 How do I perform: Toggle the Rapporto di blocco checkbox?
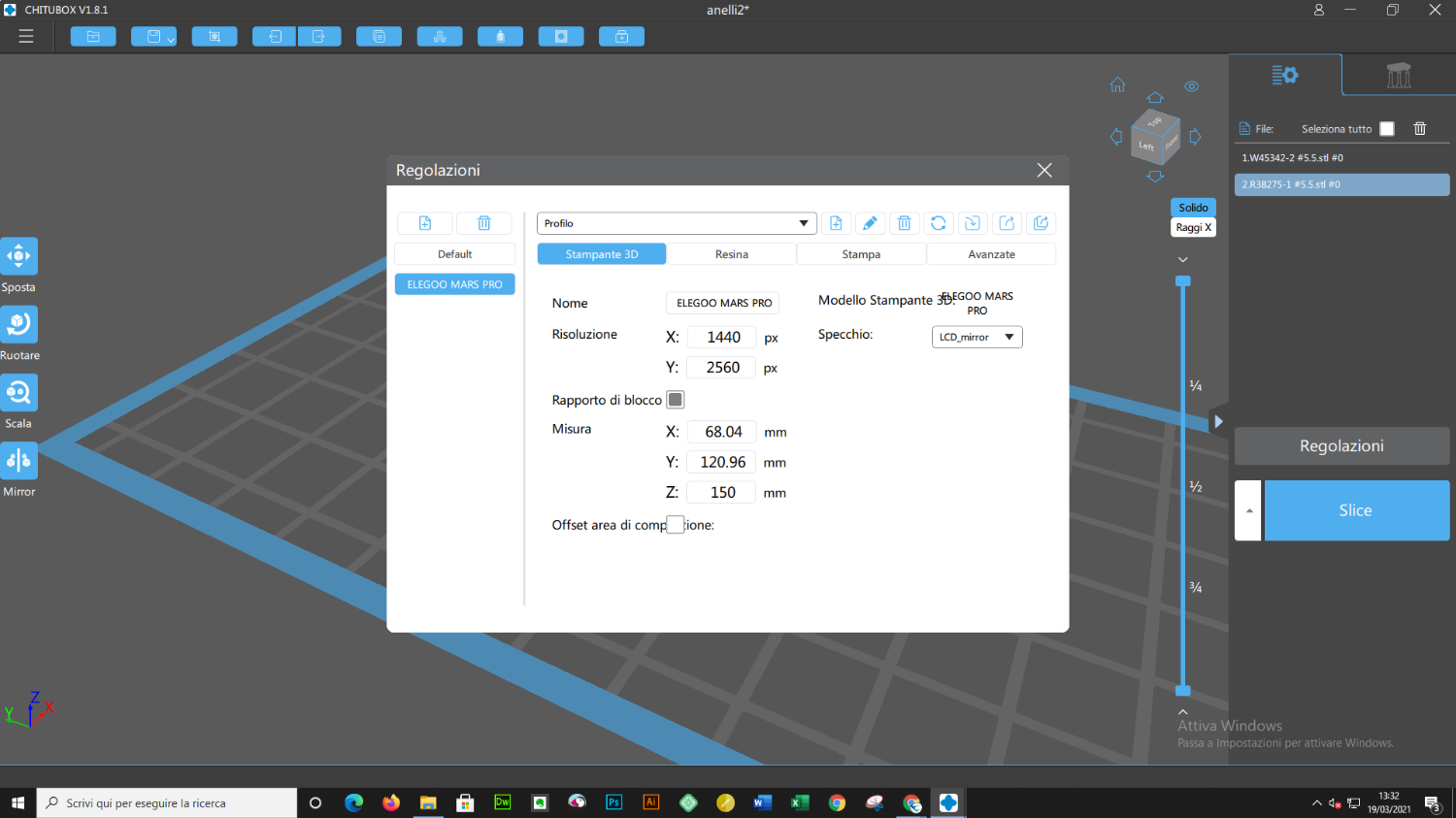[x=676, y=400]
